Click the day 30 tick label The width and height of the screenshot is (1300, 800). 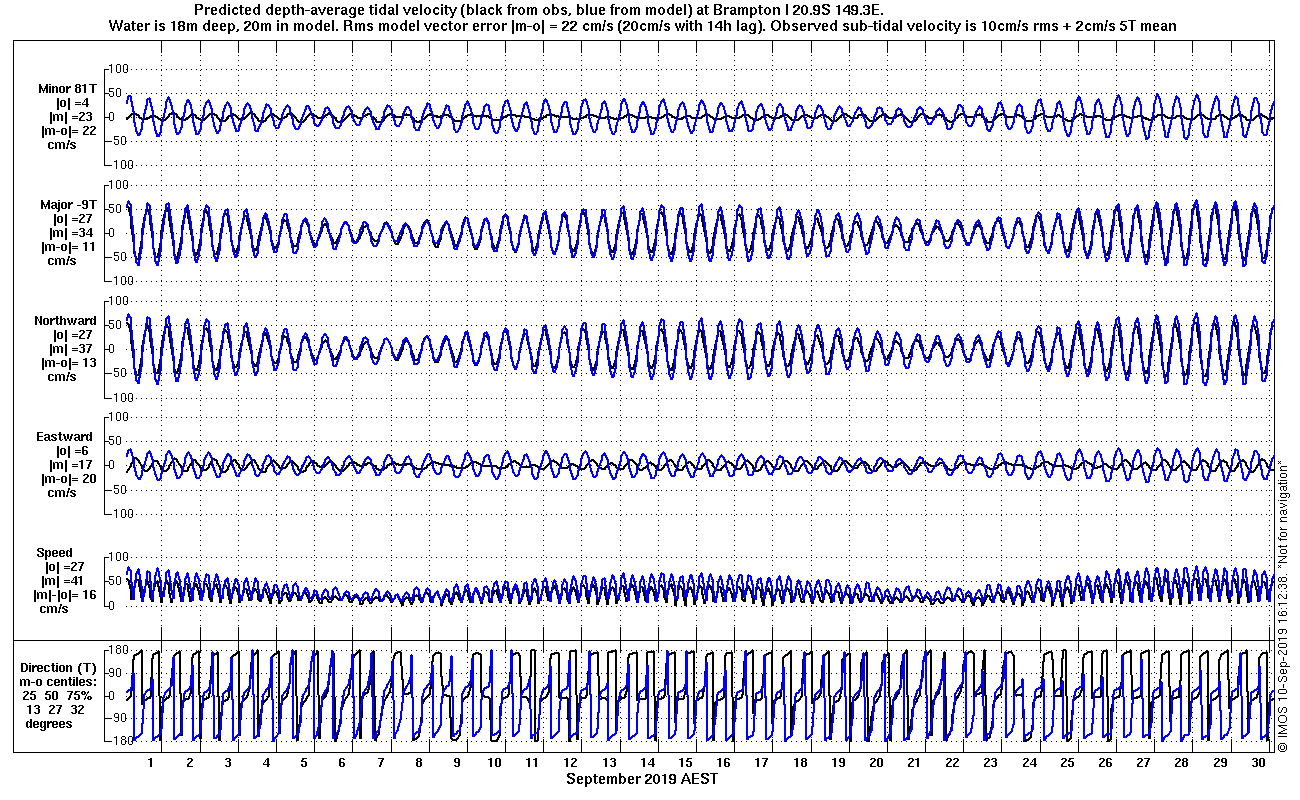coord(1259,762)
